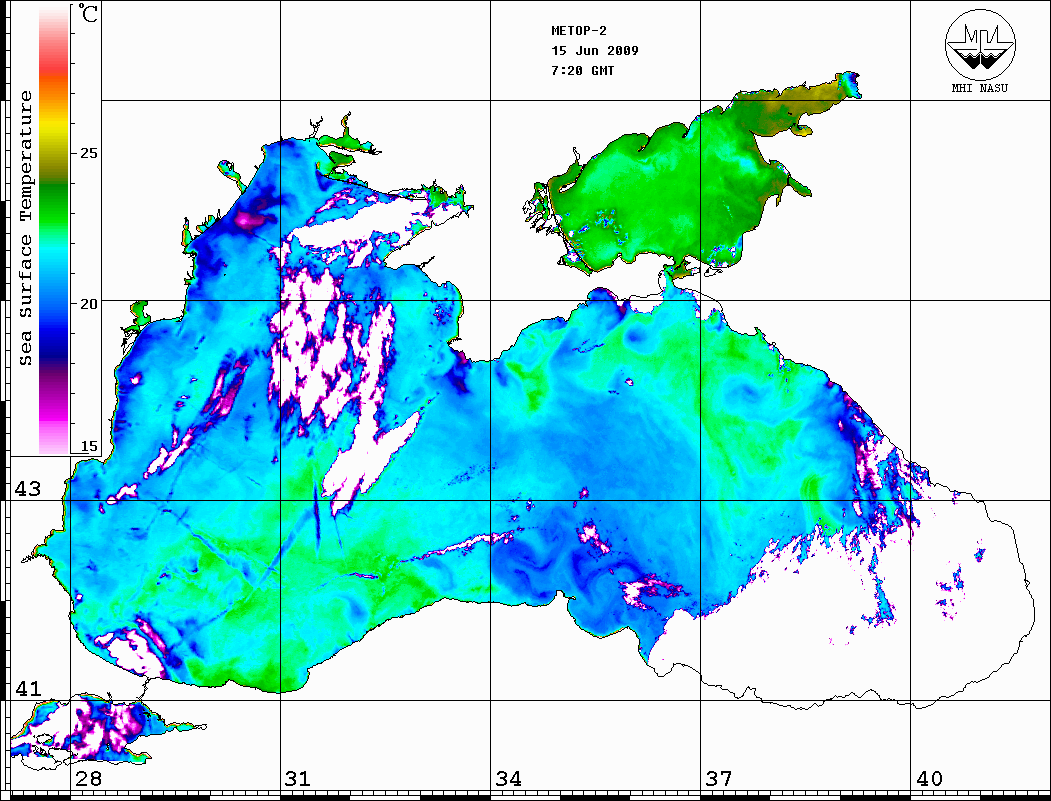The width and height of the screenshot is (1051, 801).
Task: Click the 'MHI NASU' caption text
Action: tap(979, 88)
